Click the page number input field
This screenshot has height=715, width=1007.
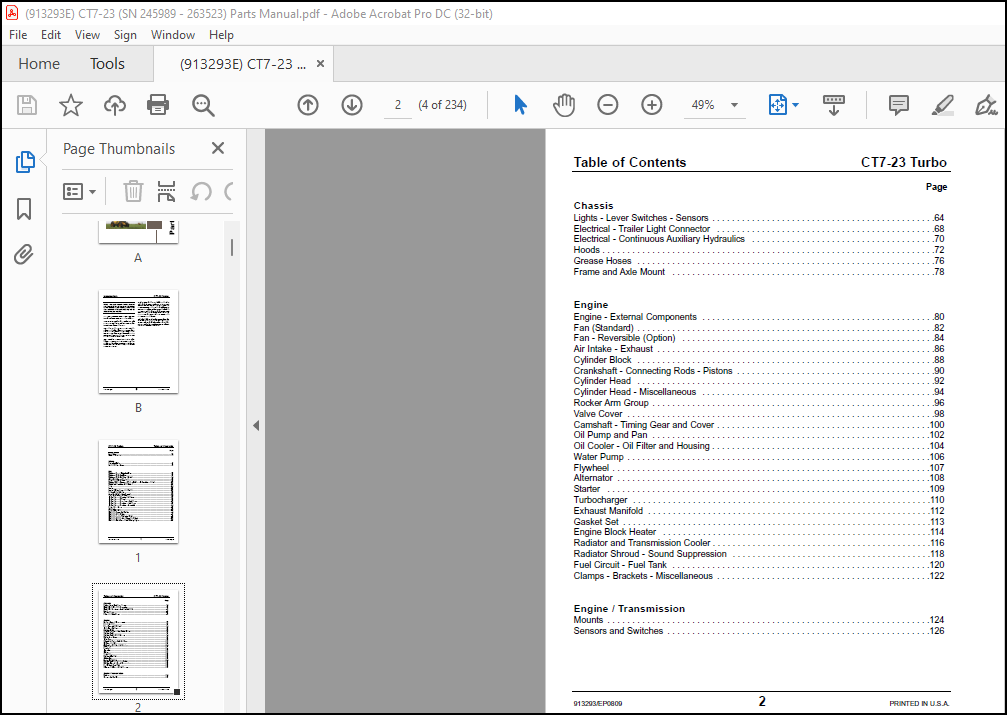click(x=398, y=105)
